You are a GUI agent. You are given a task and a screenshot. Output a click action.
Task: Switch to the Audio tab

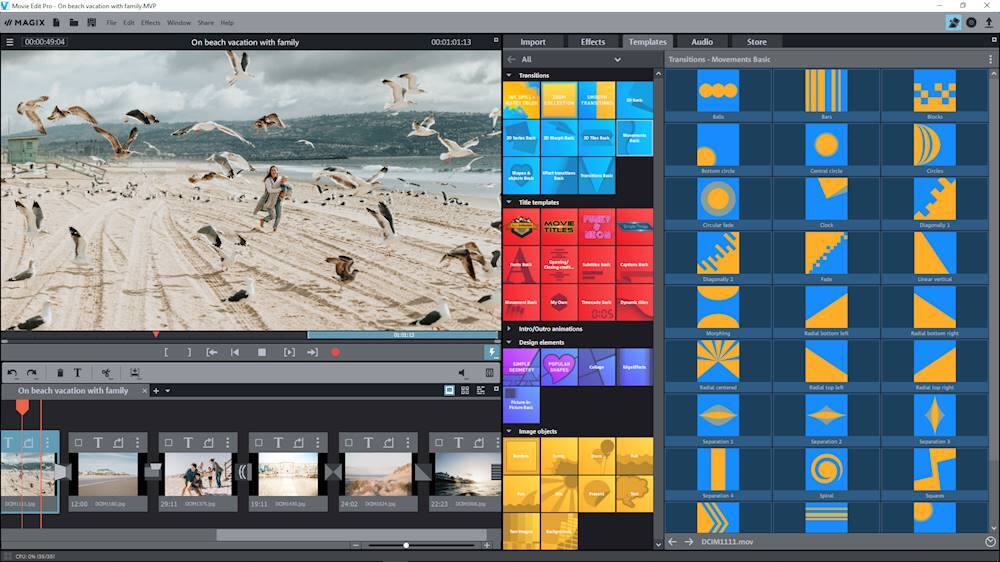click(x=702, y=42)
